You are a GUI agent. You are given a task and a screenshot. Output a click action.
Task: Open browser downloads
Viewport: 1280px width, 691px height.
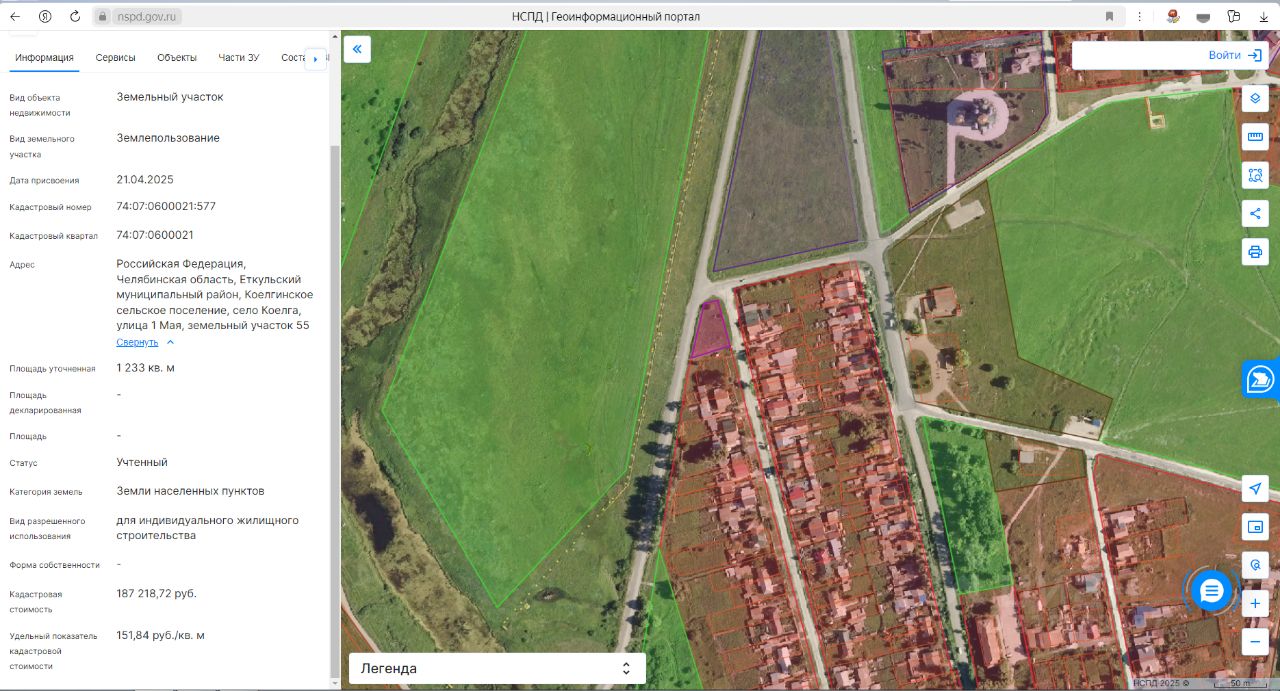coord(1264,16)
